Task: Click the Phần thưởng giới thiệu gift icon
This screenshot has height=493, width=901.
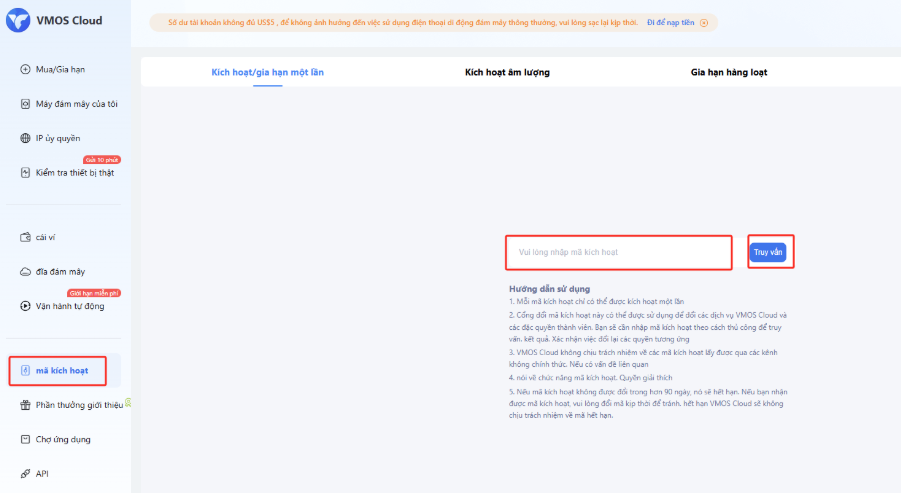Action: tap(25, 405)
